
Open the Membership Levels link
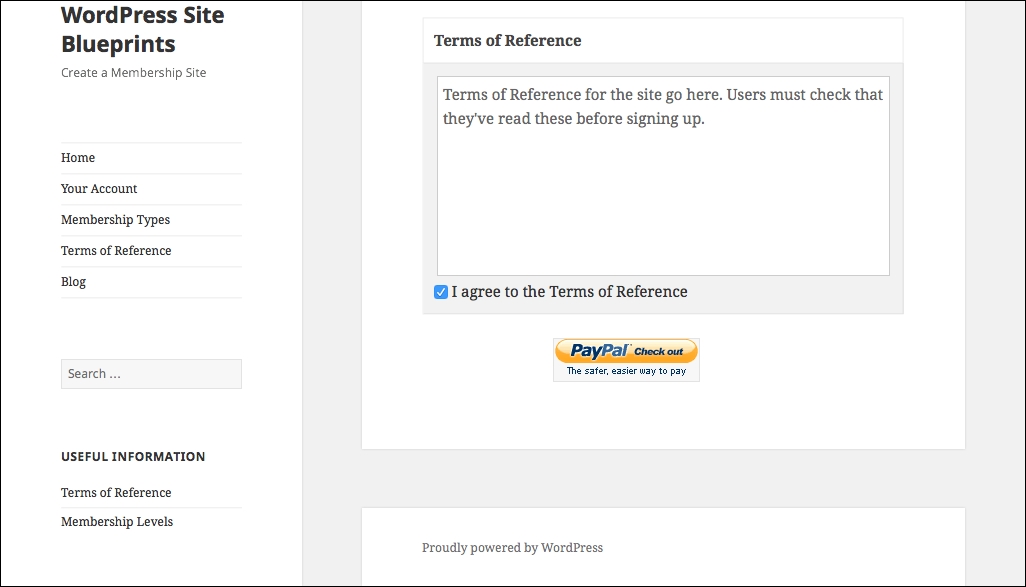[116, 522]
